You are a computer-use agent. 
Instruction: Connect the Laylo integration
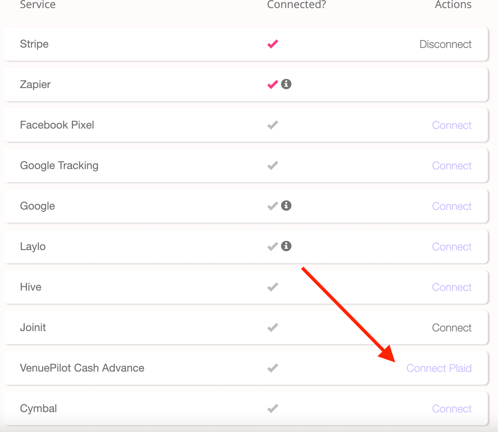click(x=452, y=247)
